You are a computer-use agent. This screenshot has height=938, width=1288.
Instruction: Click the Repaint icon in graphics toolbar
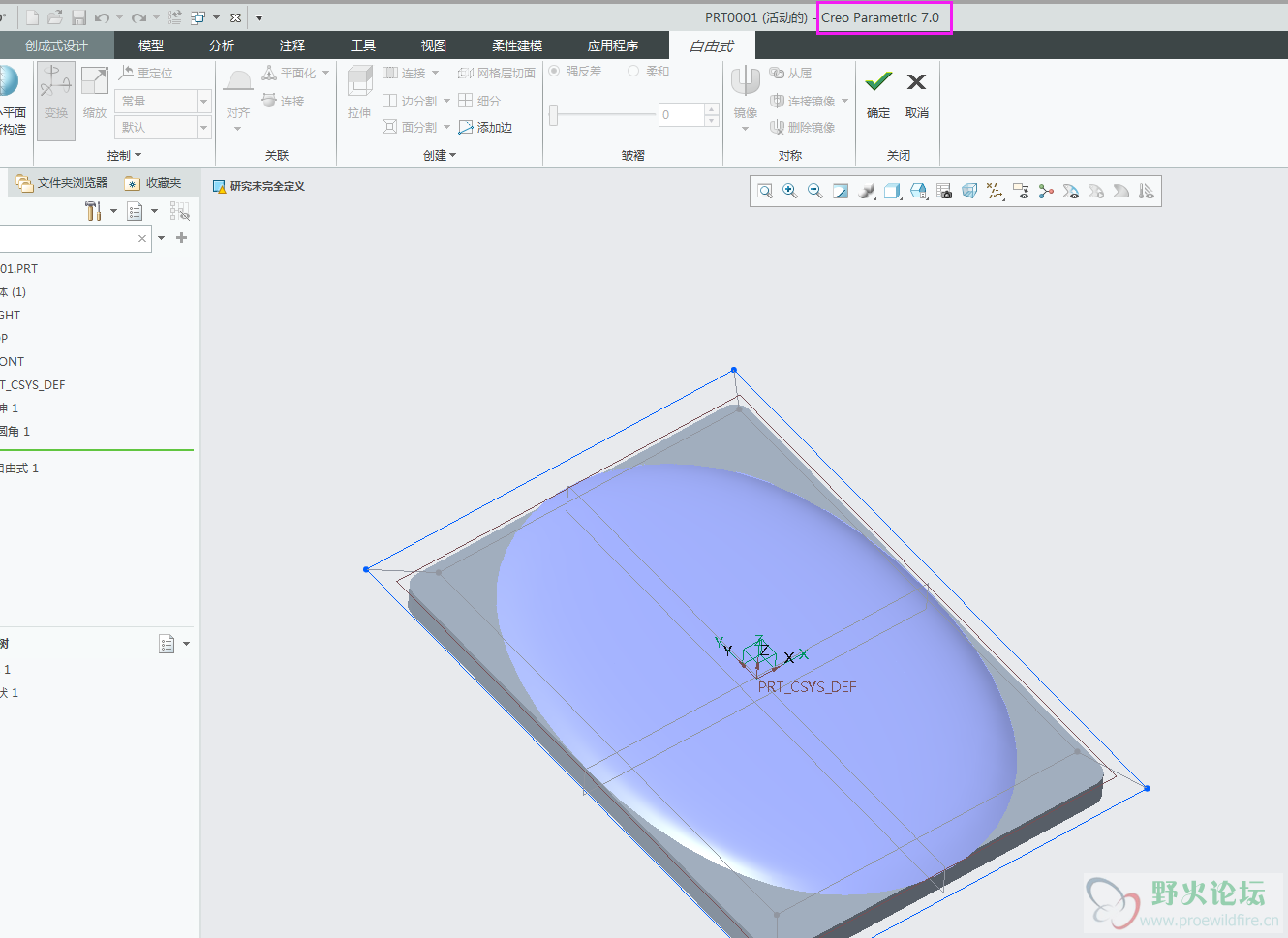click(x=841, y=191)
